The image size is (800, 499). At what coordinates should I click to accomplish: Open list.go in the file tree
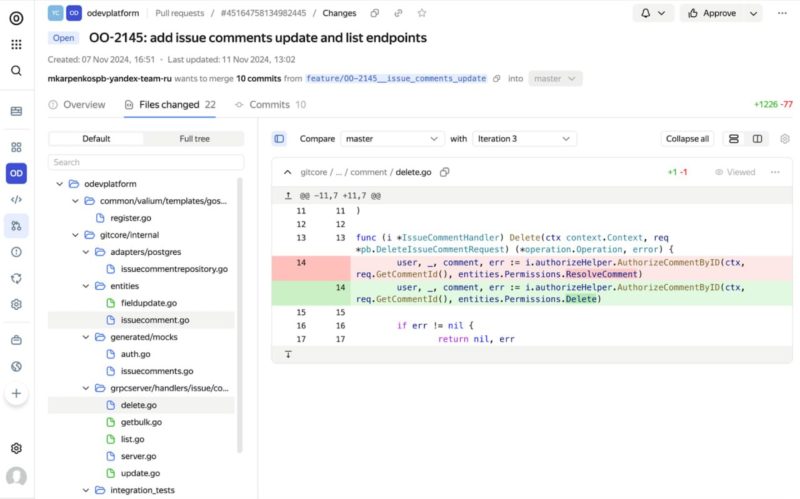(x=132, y=439)
